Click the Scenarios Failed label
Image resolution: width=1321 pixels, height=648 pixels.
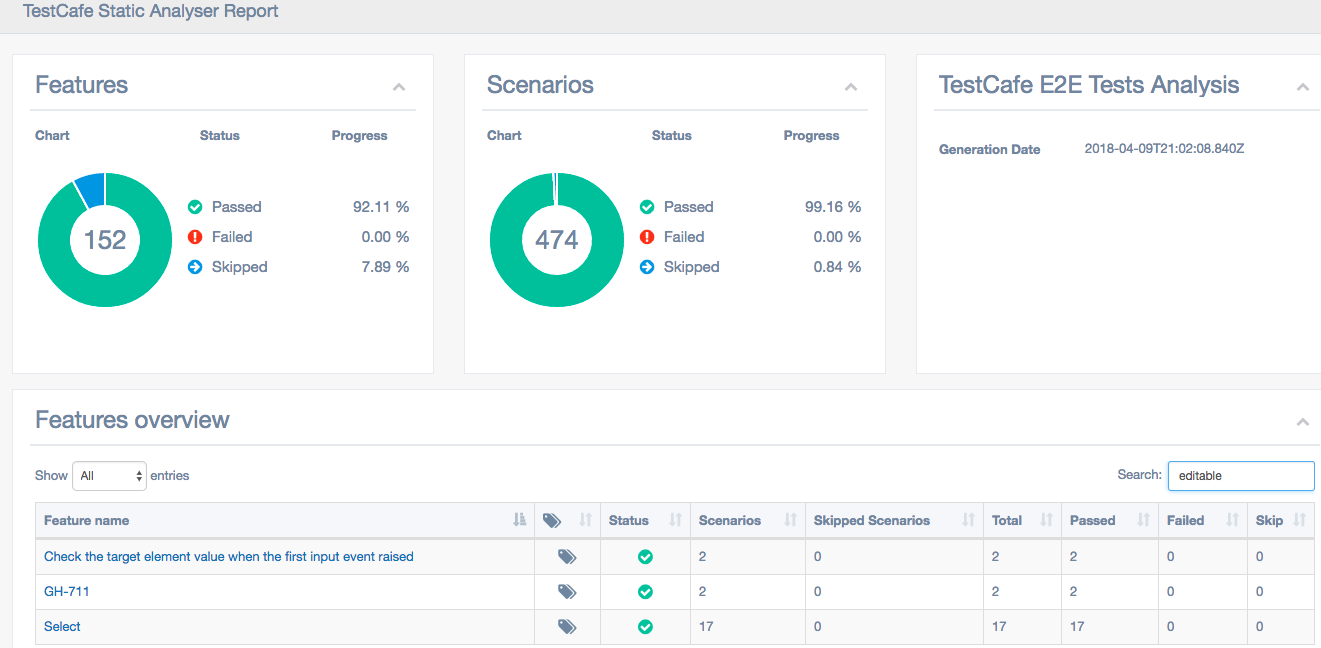click(x=684, y=237)
